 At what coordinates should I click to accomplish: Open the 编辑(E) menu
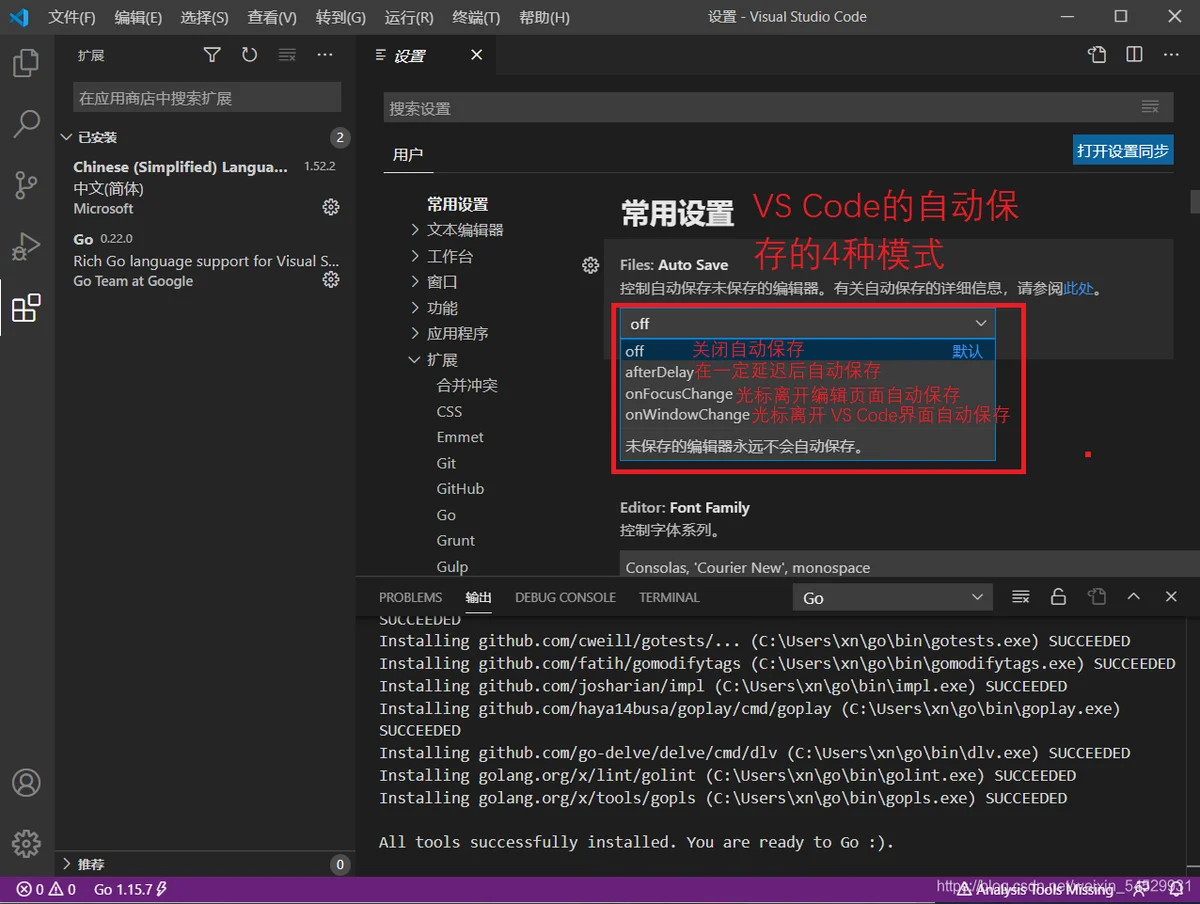(138, 17)
